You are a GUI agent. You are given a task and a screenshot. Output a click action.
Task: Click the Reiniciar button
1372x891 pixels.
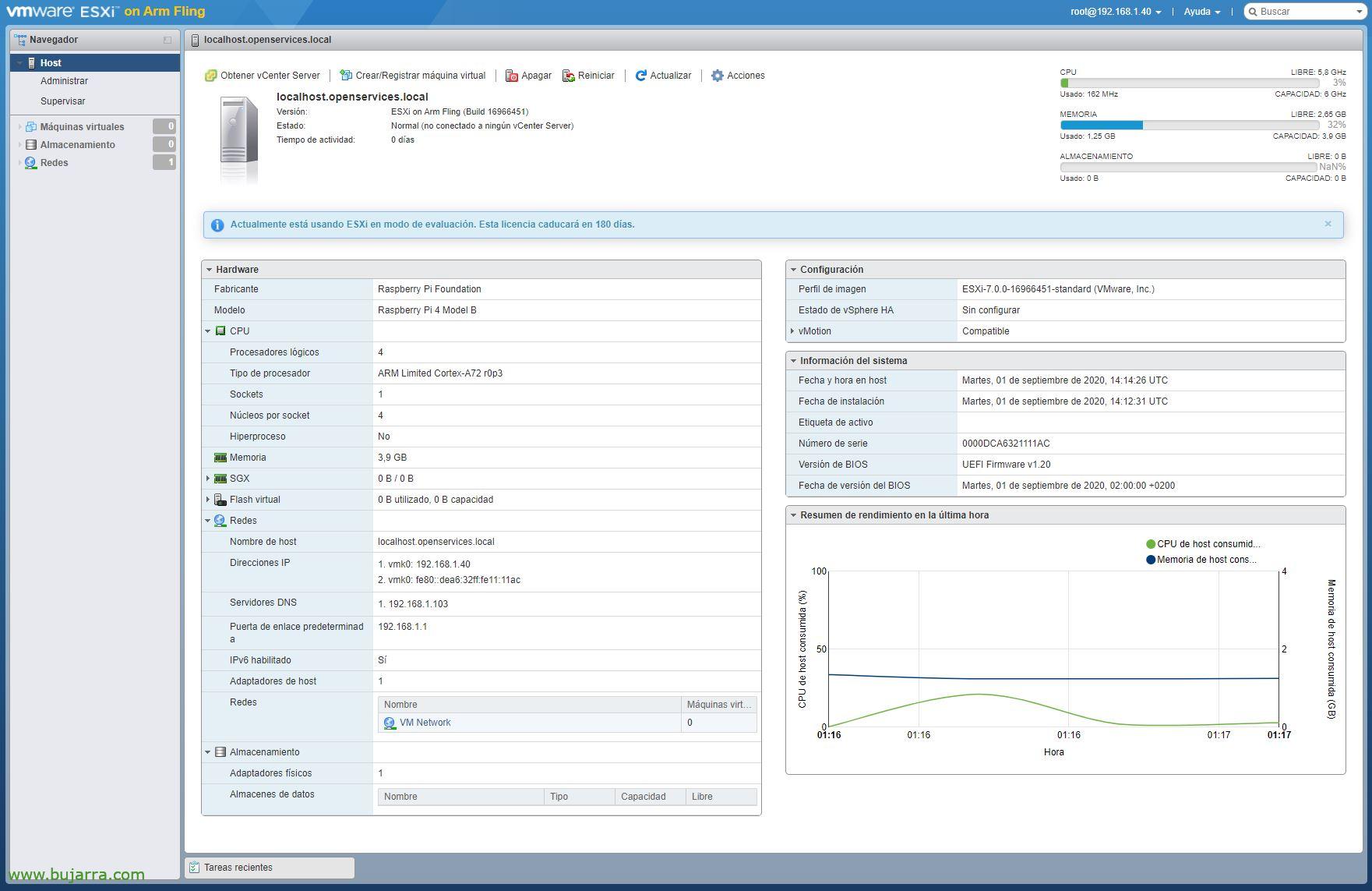coord(589,76)
